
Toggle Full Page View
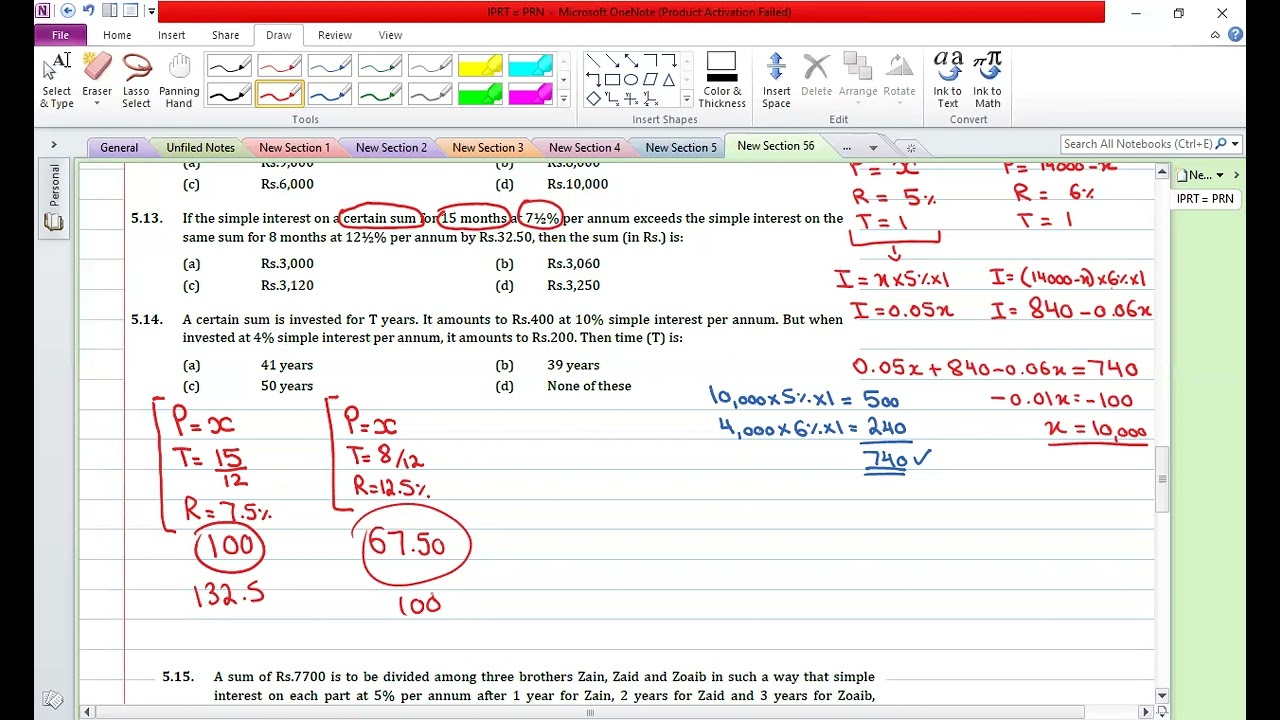pos(131,11)
